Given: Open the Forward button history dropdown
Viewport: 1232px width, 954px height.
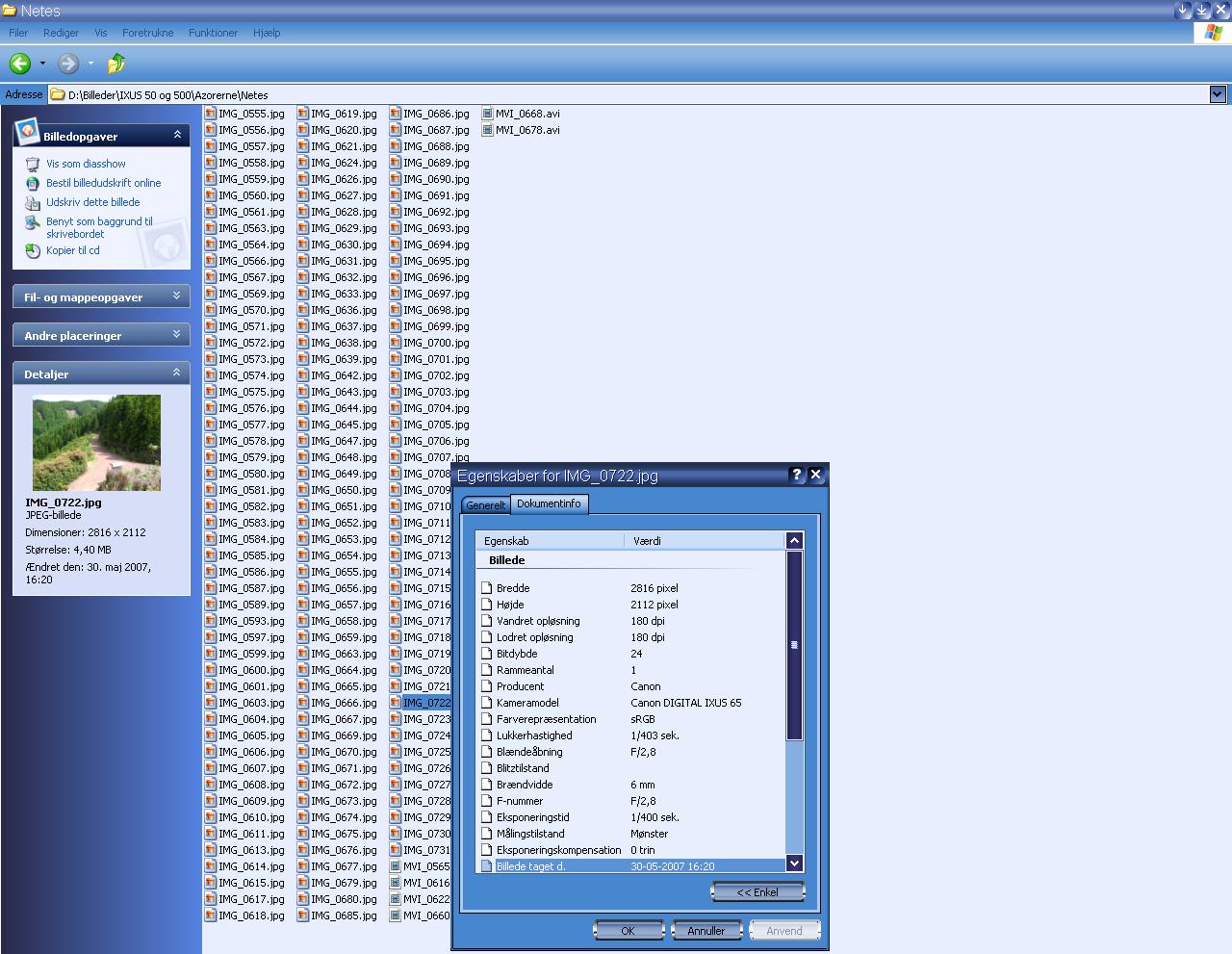Looking at the screenshot, I should [x=90, y=64].
